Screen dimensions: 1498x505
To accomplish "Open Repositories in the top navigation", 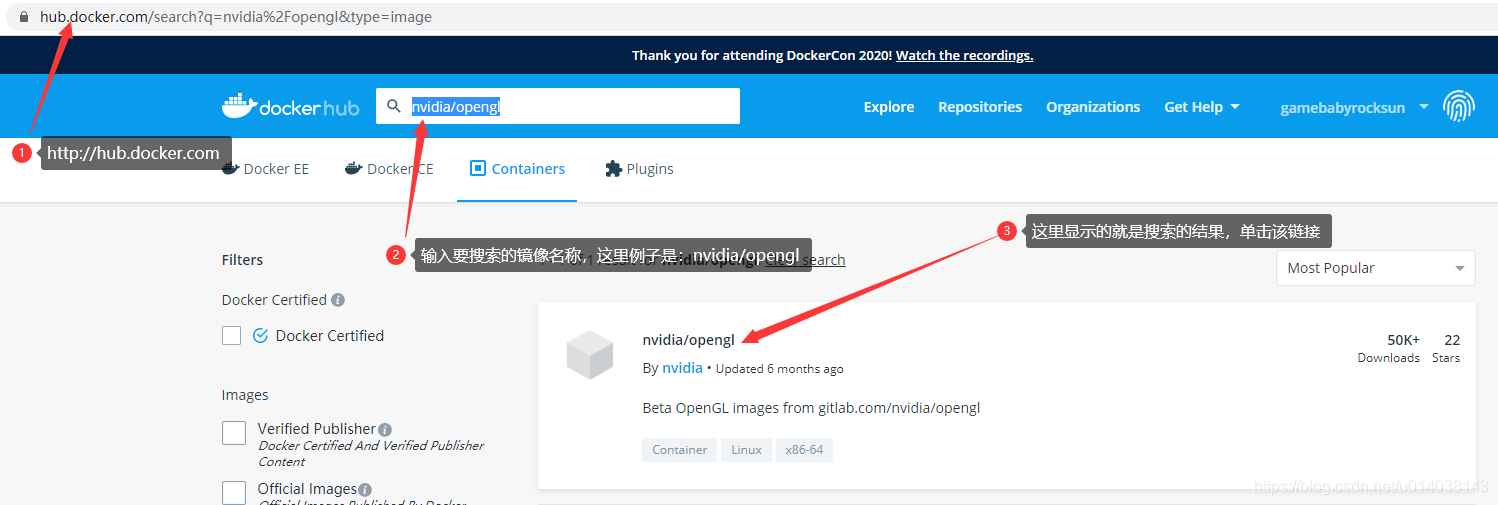I will pyautogui.click(x=980, y=107).
